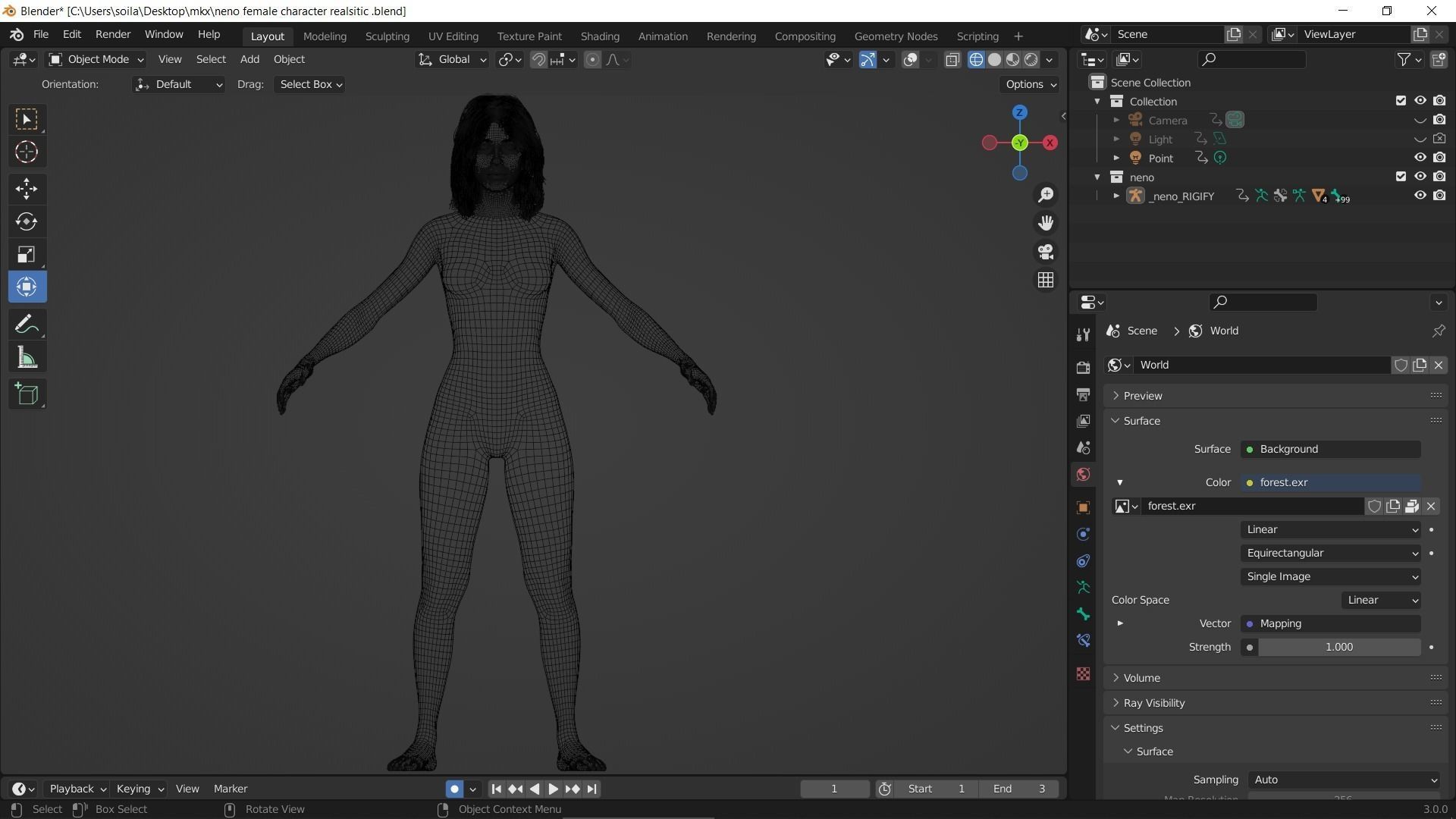Select the Add Cube tool
The width and height of the screenshot is (1456, 819).
[x=27, y=394]
